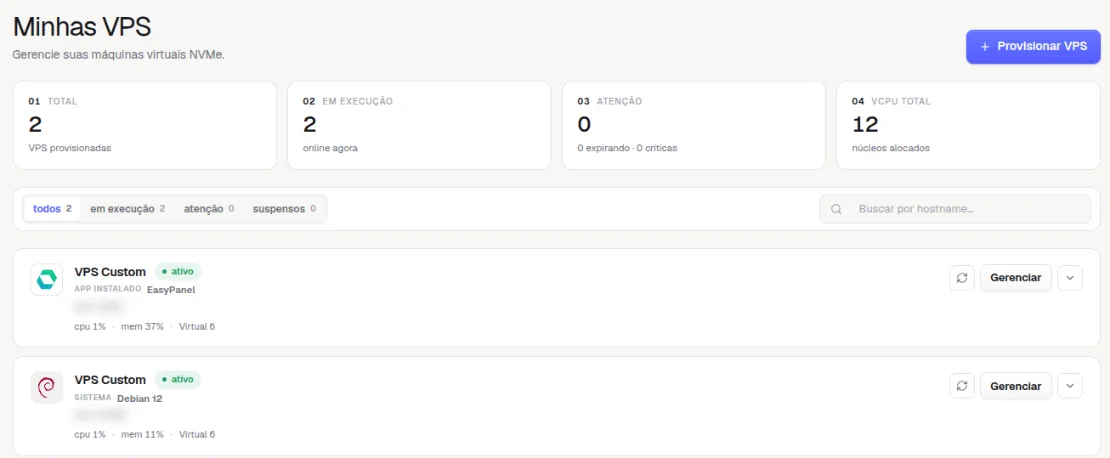The width and height of the screenshot is (1110, 458).
Task: Click the 'online agora' caption
Action: tap(330, 149)
